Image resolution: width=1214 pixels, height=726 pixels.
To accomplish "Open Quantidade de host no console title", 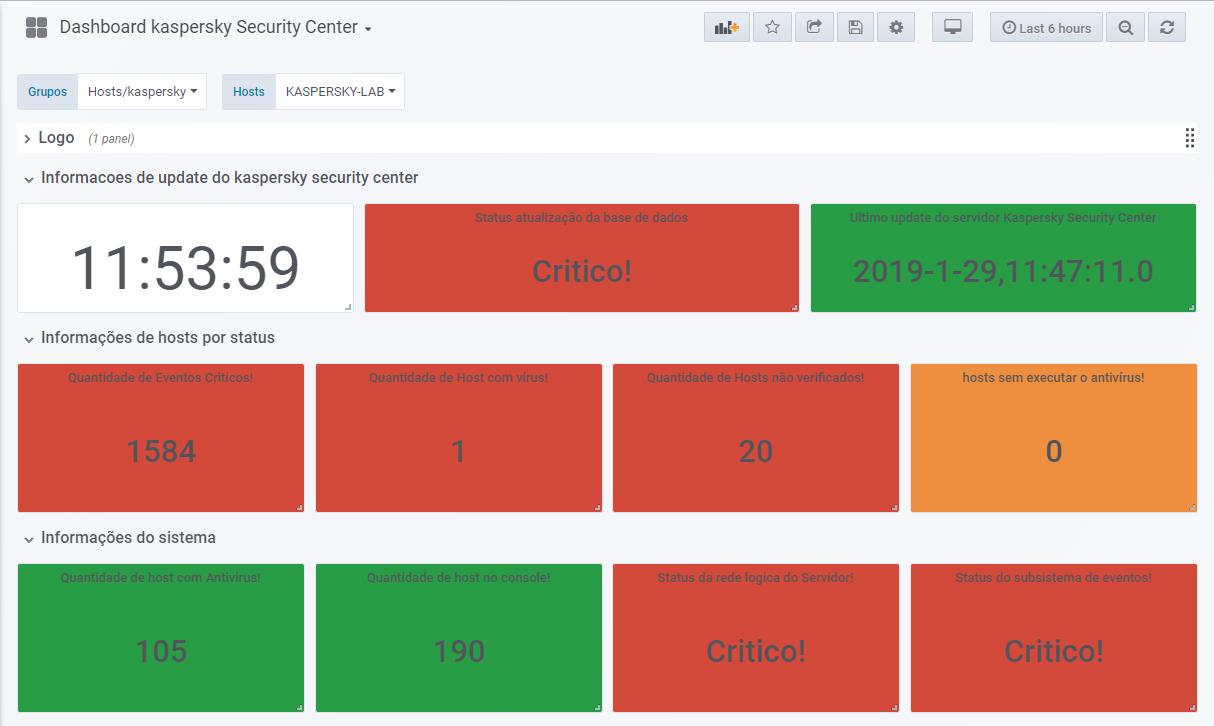I will pos(458,577).
